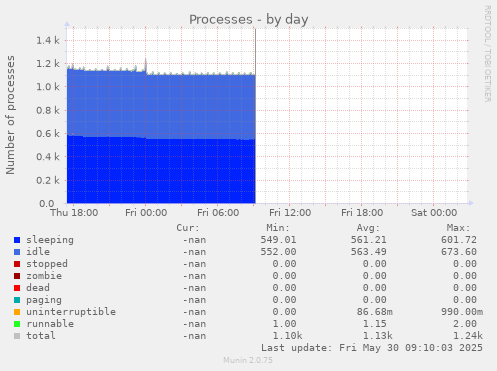Screen dimensions: 497x371
Task: Click the 'Thu 18:00' time axis label
Action: (x=74, y=213)
